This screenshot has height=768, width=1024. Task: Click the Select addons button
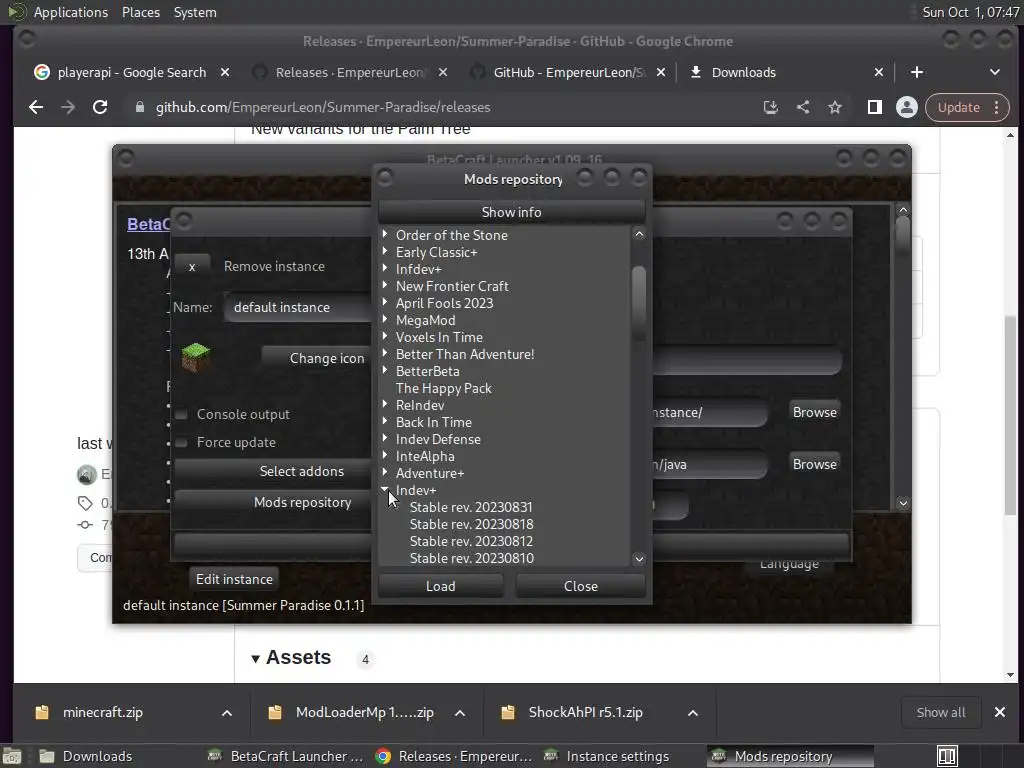[x=272, y=471]
